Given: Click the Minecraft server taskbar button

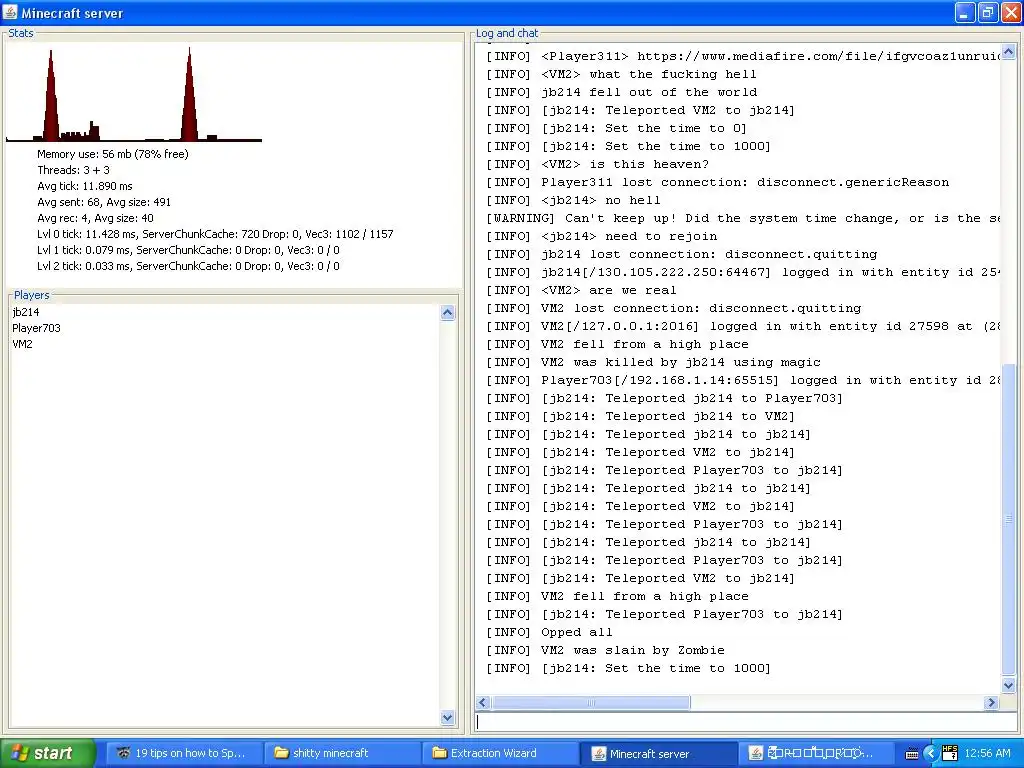Looking at the screenshot, I should [x=658, y=753].
